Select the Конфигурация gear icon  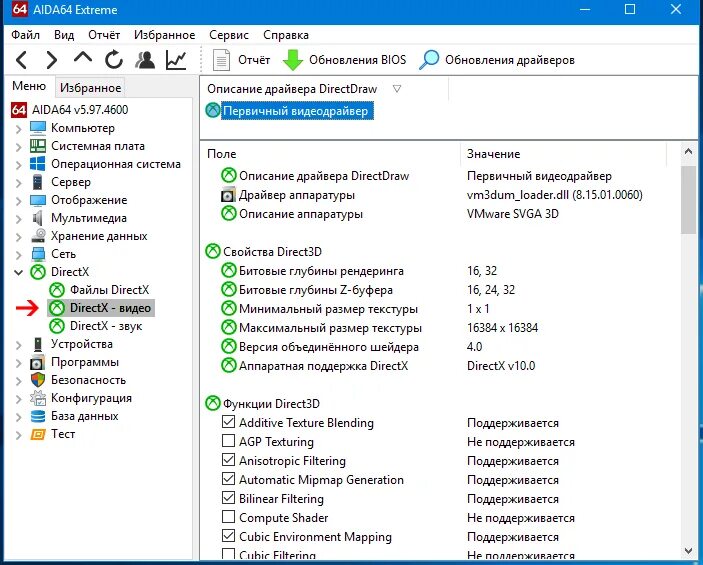pos(38,398)
